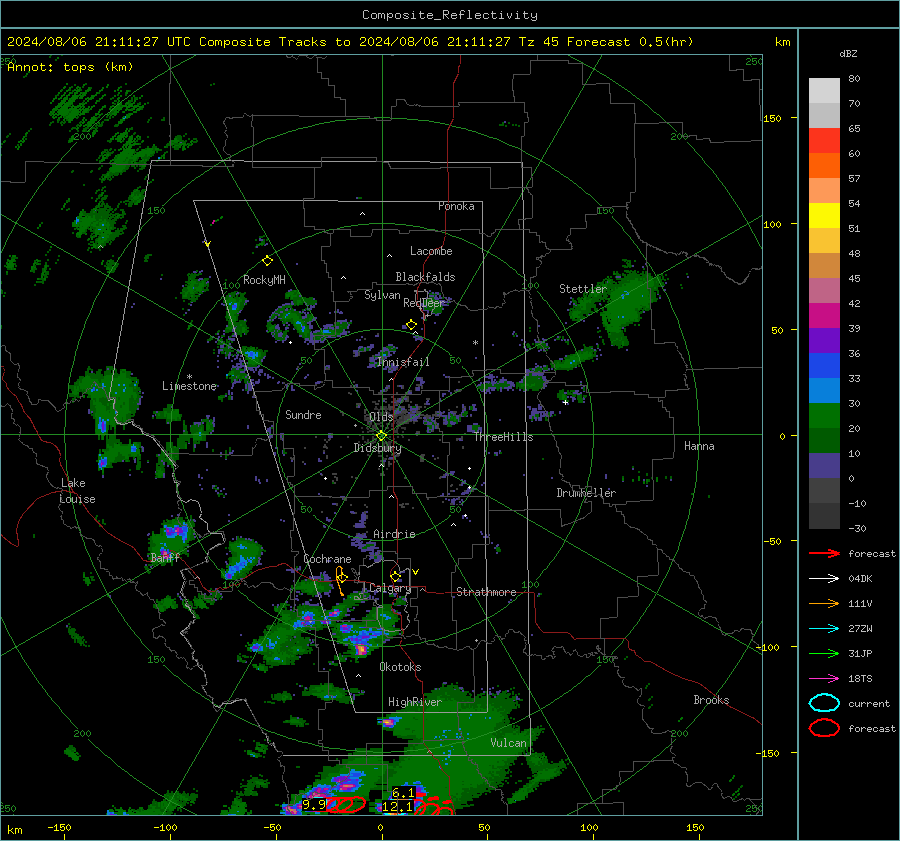Click the Sundre map label
900x841 pixels.
(303, 415)
